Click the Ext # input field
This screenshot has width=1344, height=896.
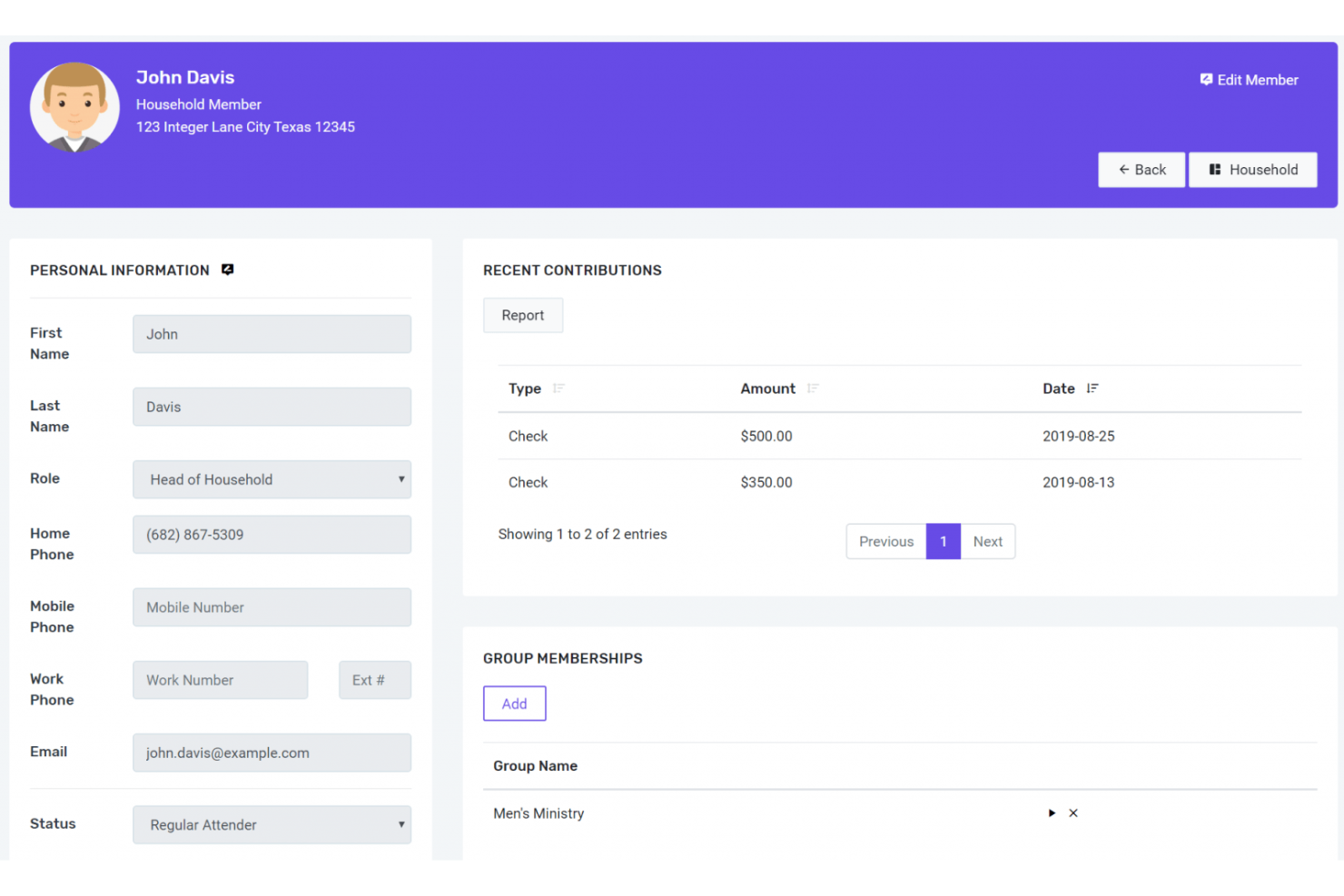pos(375,680)
